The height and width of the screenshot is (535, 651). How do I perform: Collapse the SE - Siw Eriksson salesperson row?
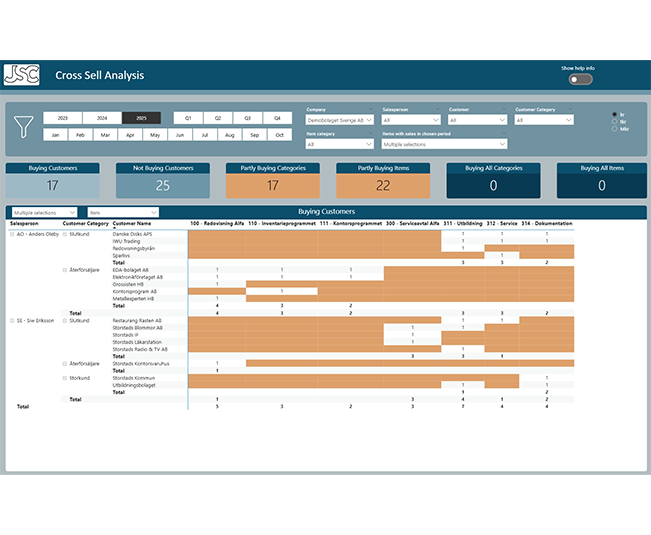point(12,320)
